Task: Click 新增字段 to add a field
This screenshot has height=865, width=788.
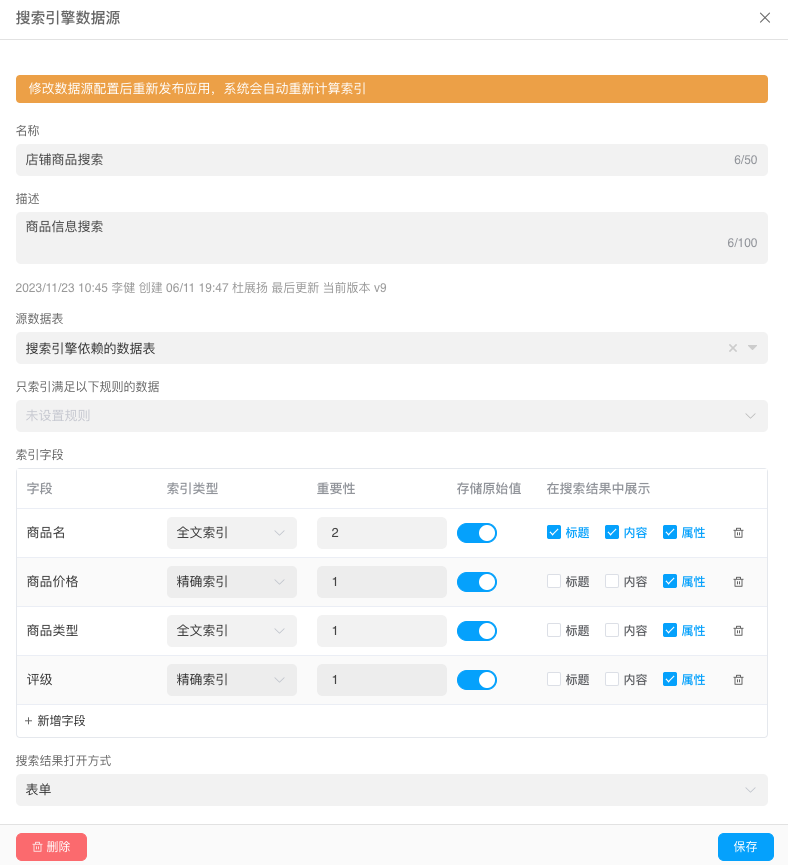Action: coord(55,721)
